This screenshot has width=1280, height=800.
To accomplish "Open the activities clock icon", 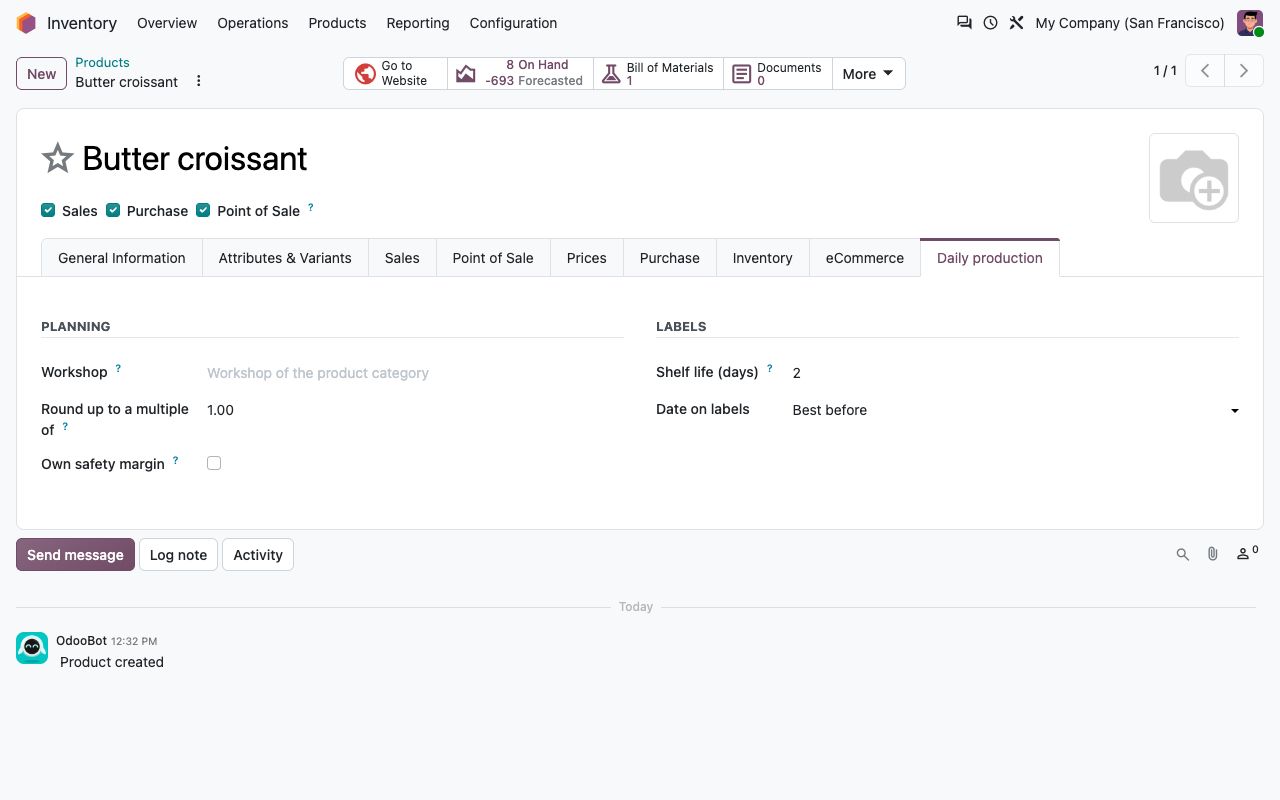I will tap(990, 22).
